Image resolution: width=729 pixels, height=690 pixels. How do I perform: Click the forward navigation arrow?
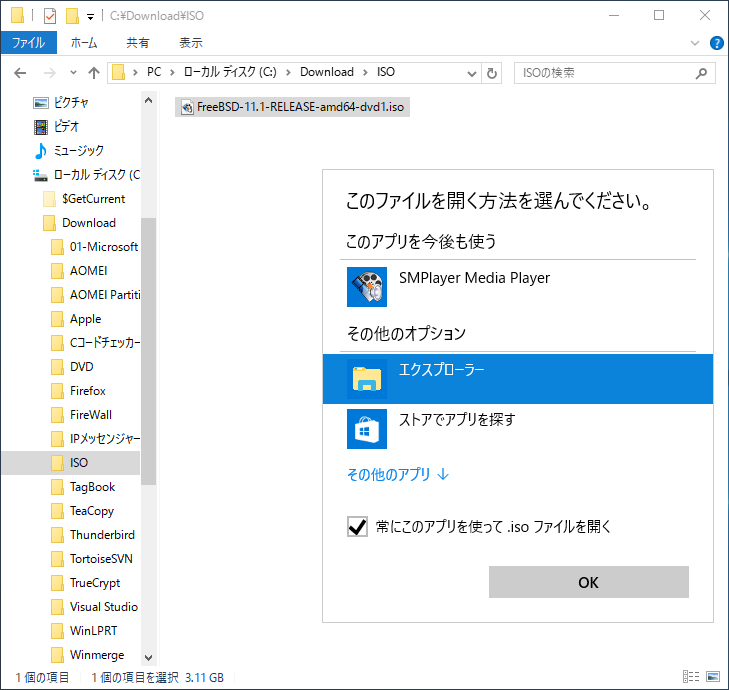pyautogui.click(x=50, y=73)
